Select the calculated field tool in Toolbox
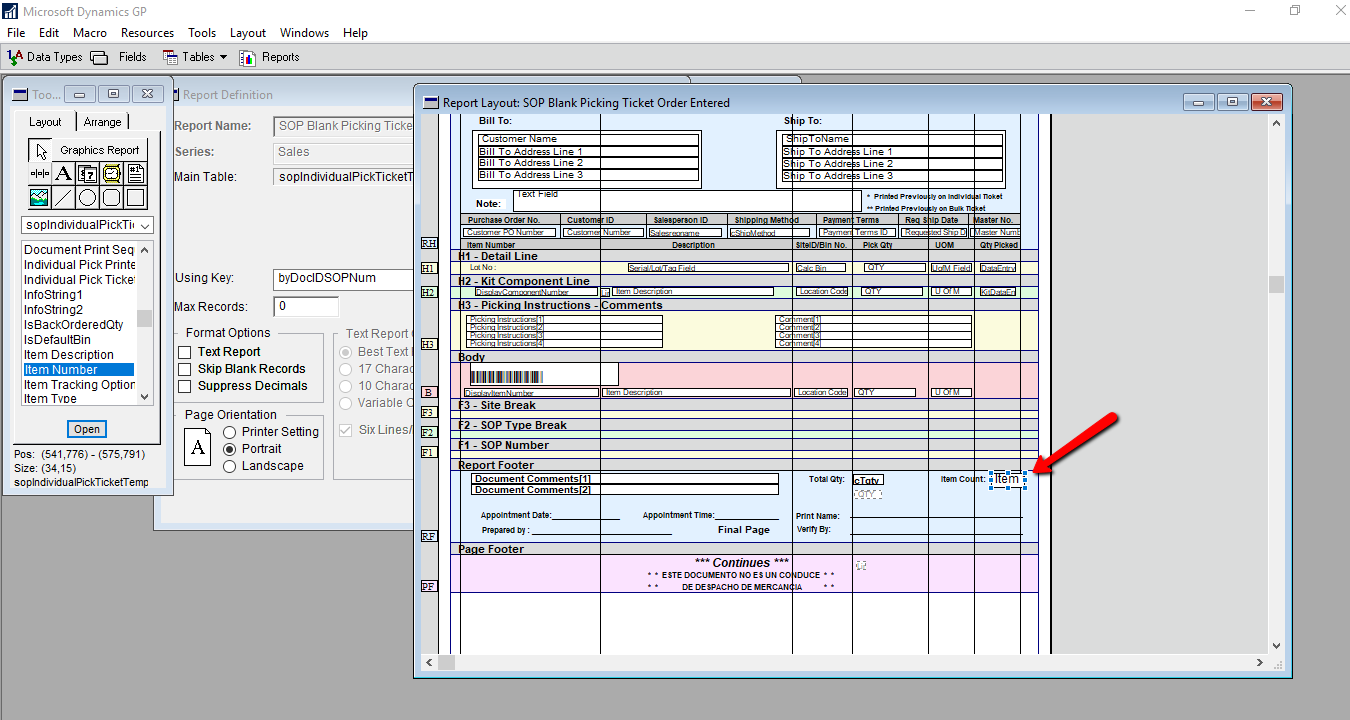 (x=88, y=173)
